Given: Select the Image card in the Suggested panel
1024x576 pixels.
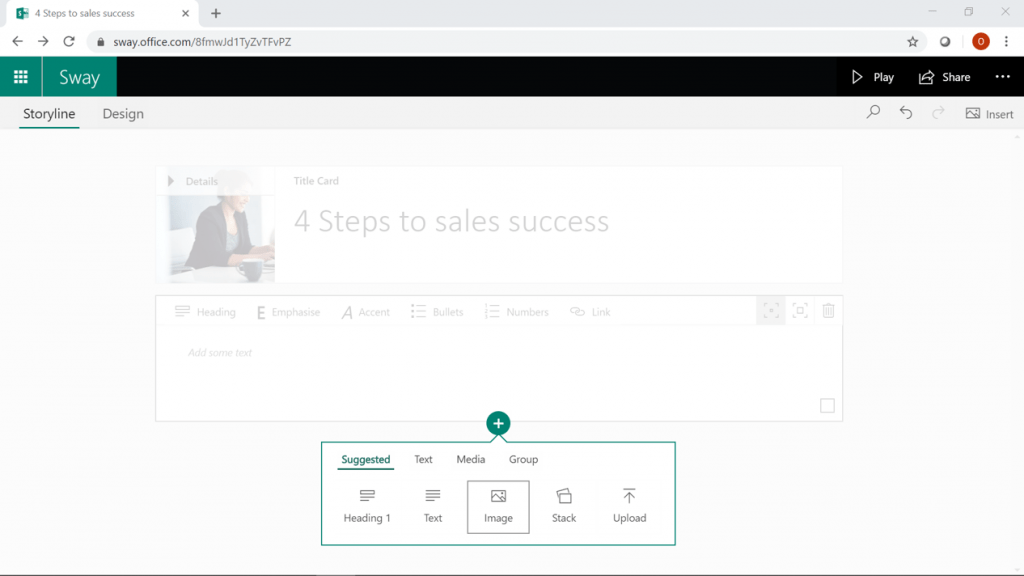Looking at the screenshot, I should pyautogui.click(x=498, y=506).
